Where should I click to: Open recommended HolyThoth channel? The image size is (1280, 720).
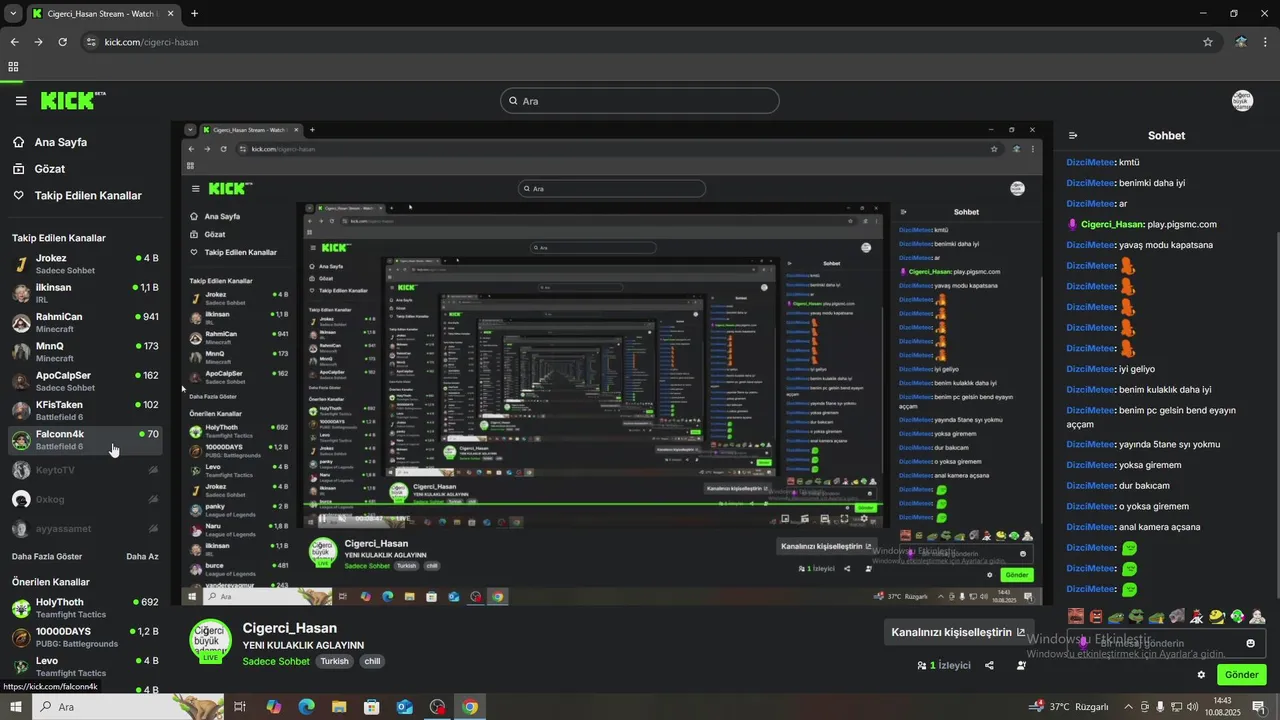coord(85,608)
